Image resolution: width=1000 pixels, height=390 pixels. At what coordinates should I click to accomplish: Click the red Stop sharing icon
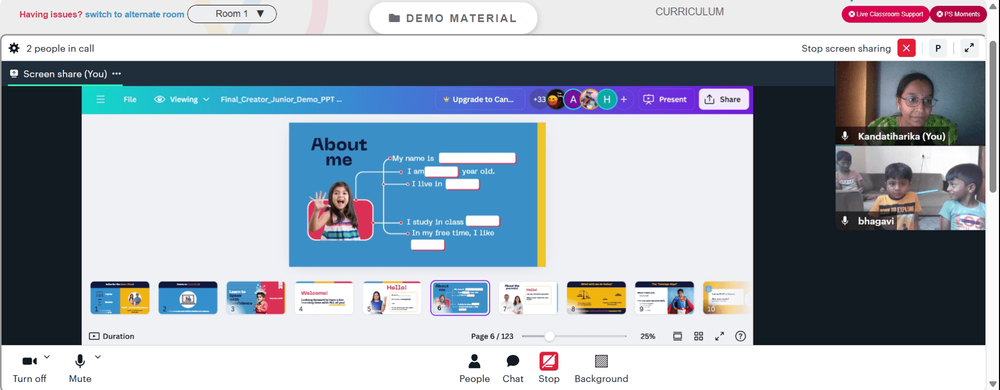click(548, 361)
